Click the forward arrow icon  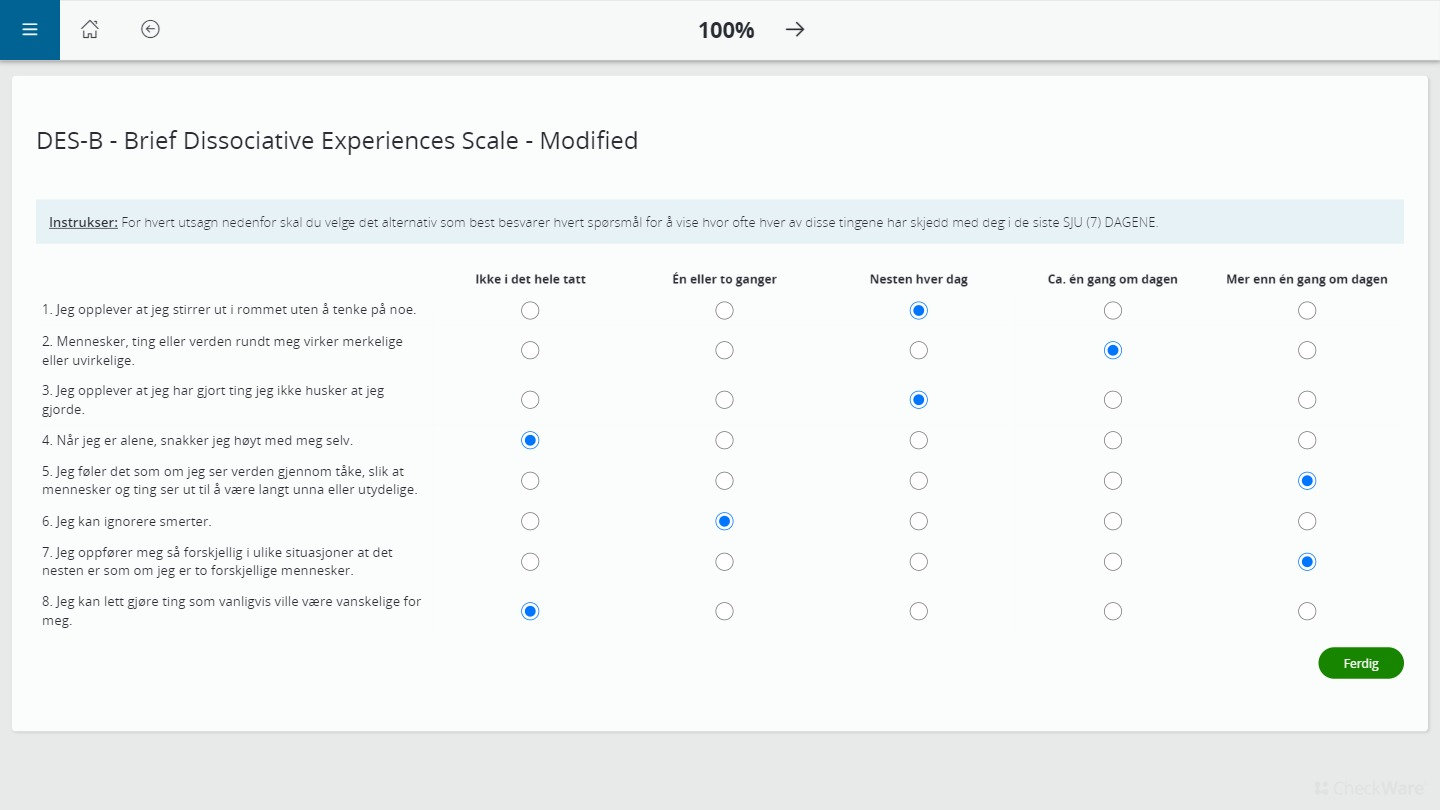click(794, 29)
